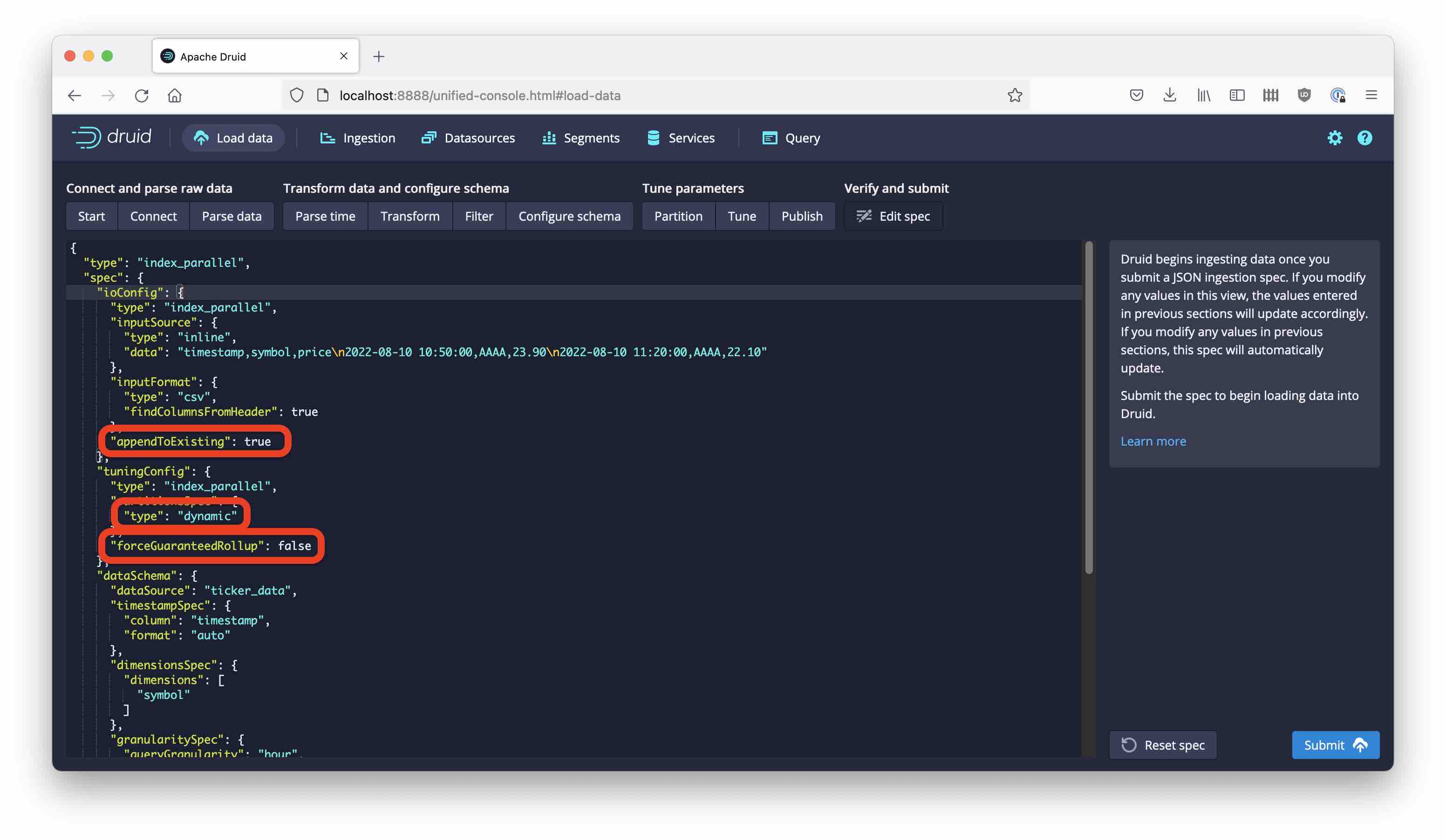This screenshot has width=1446, height=840.
Task: Bookmark page with star icon
Action: coord(1015,95)
